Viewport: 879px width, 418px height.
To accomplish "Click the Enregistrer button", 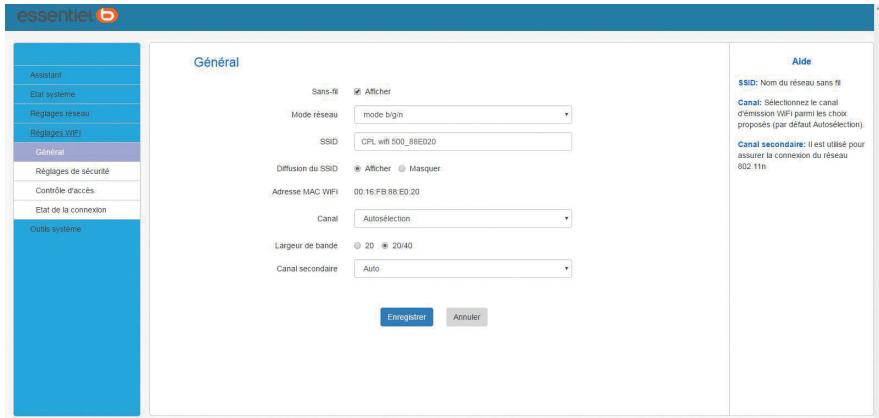I will (406, 317).
